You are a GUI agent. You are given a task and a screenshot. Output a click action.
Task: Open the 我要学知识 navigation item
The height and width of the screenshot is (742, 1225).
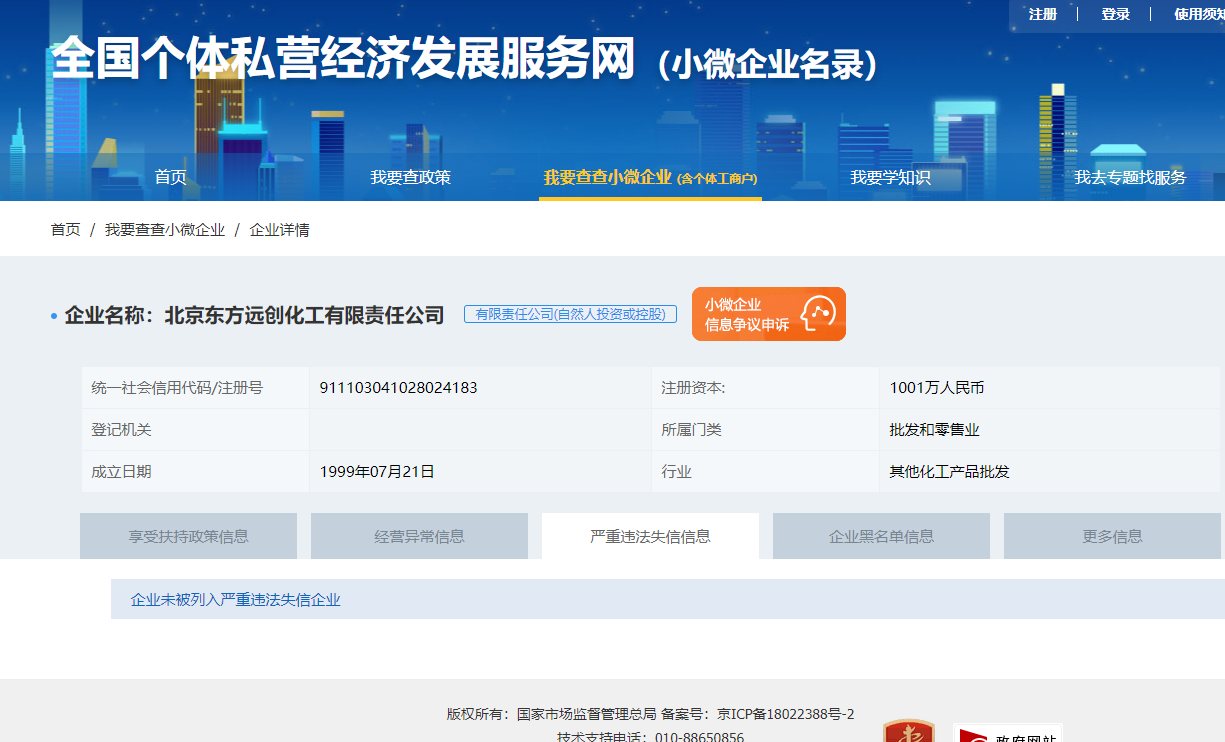[890, 177]
